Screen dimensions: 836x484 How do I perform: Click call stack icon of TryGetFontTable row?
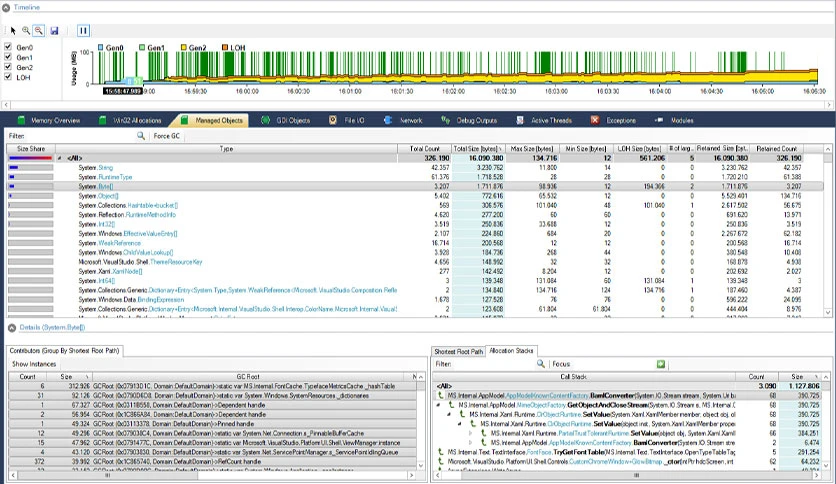pyautogui.click(x=440, y=452)
